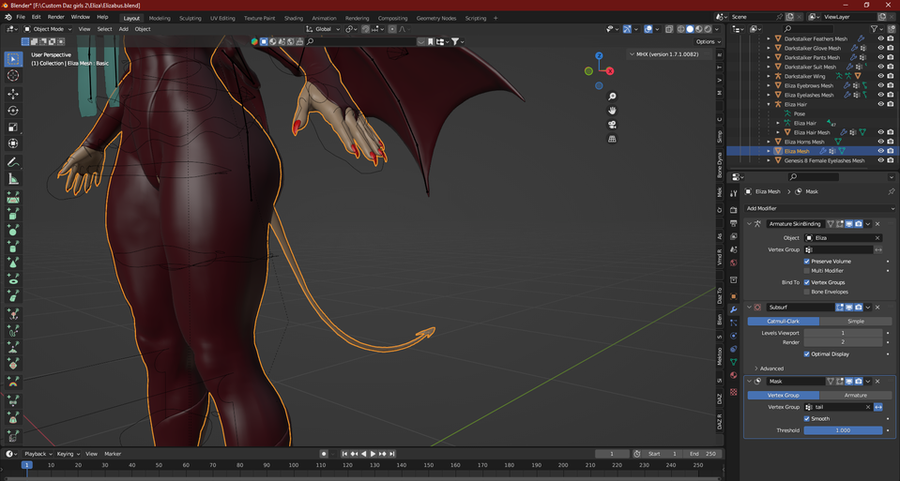Image resolution: width=900 pixels, height=481 pixels.
Task: Switch Mask modifier to Armature mode
Action: [x=855, y=395]
